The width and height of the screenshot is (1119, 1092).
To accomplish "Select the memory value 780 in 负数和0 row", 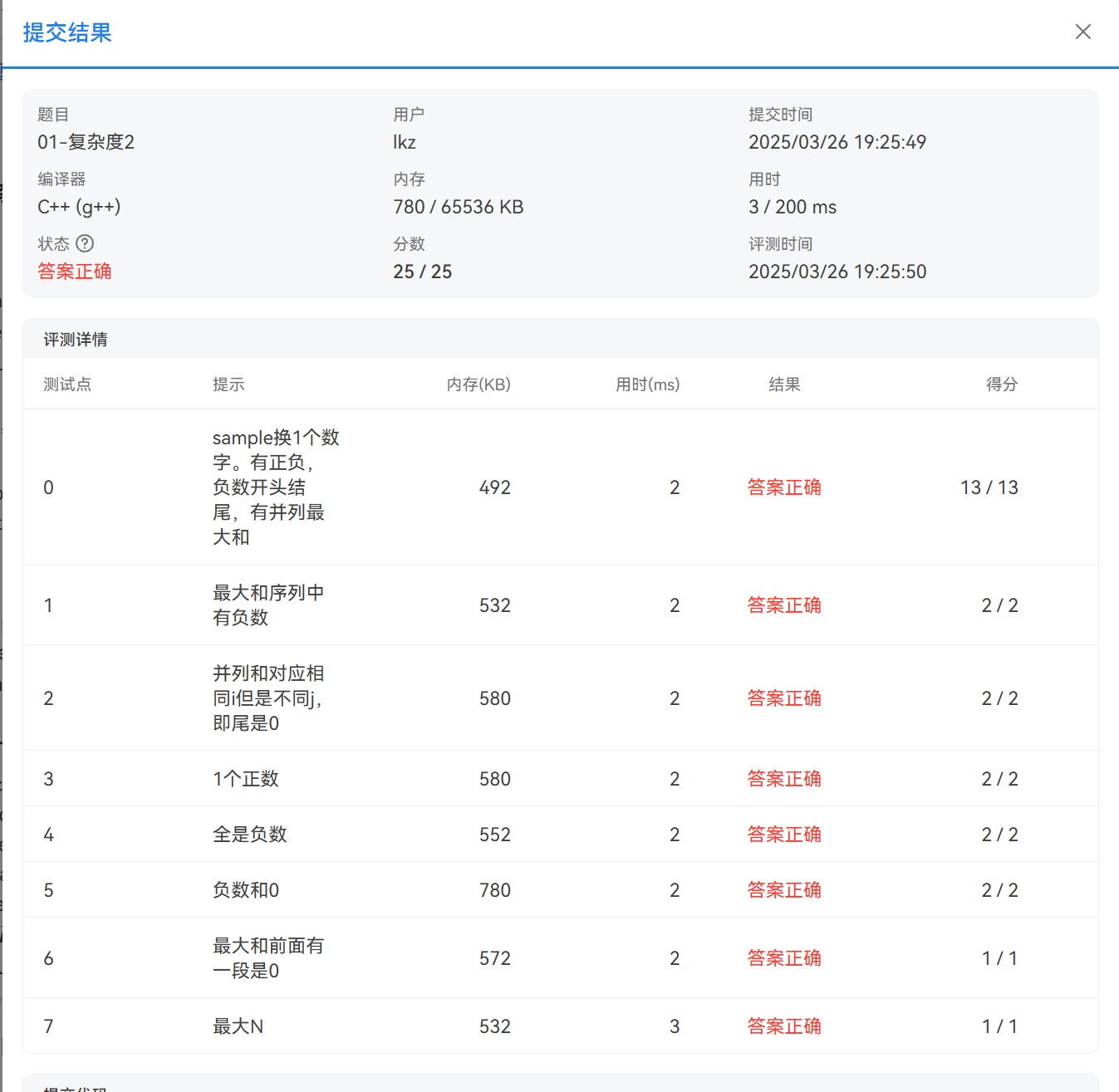I will pos(495,890).
